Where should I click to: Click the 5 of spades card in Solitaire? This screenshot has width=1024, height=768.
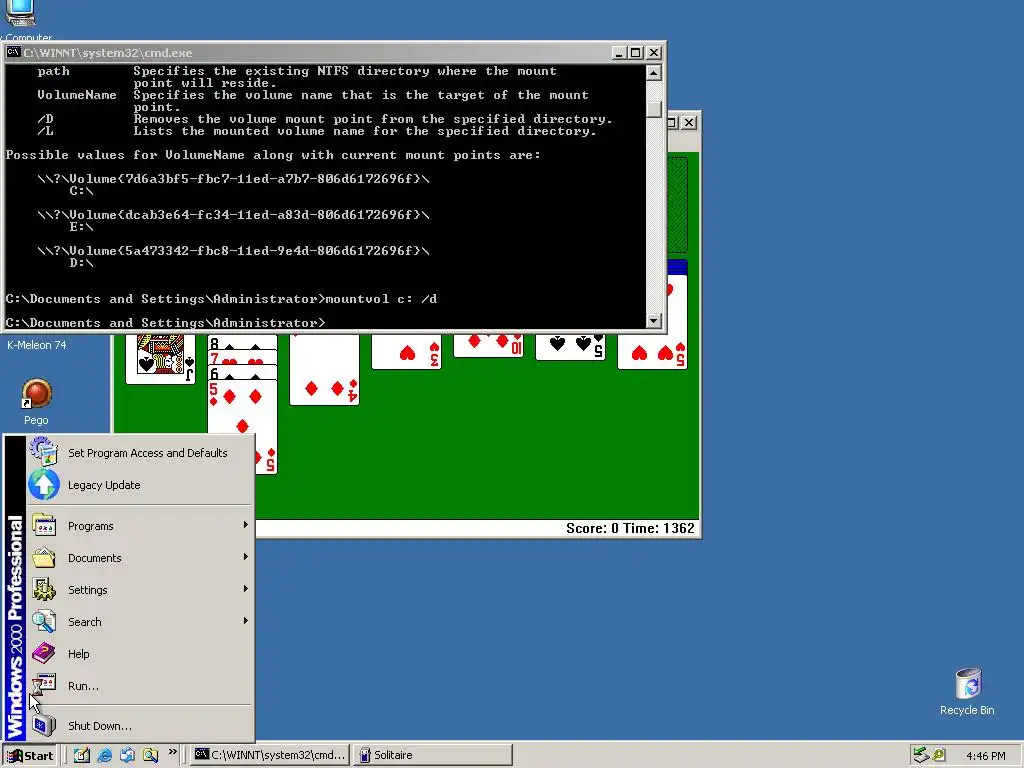570,347
